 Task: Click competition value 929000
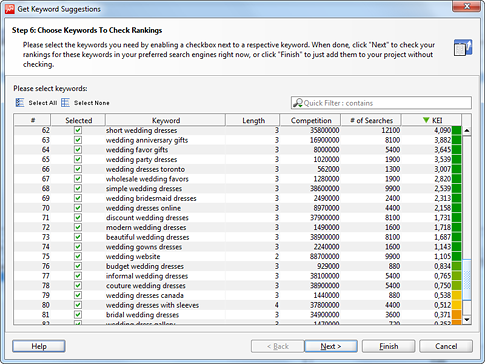coord(328,266)
